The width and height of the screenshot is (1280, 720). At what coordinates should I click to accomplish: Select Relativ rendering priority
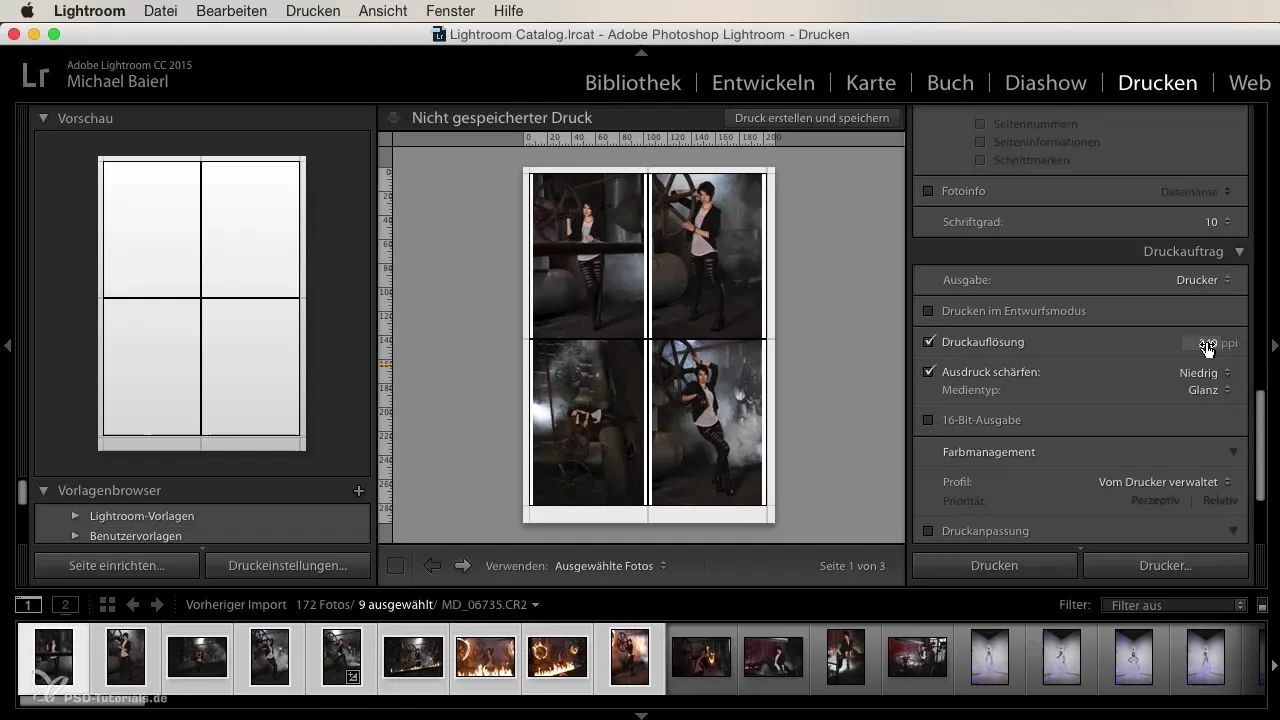click(x=1220, y=500)
